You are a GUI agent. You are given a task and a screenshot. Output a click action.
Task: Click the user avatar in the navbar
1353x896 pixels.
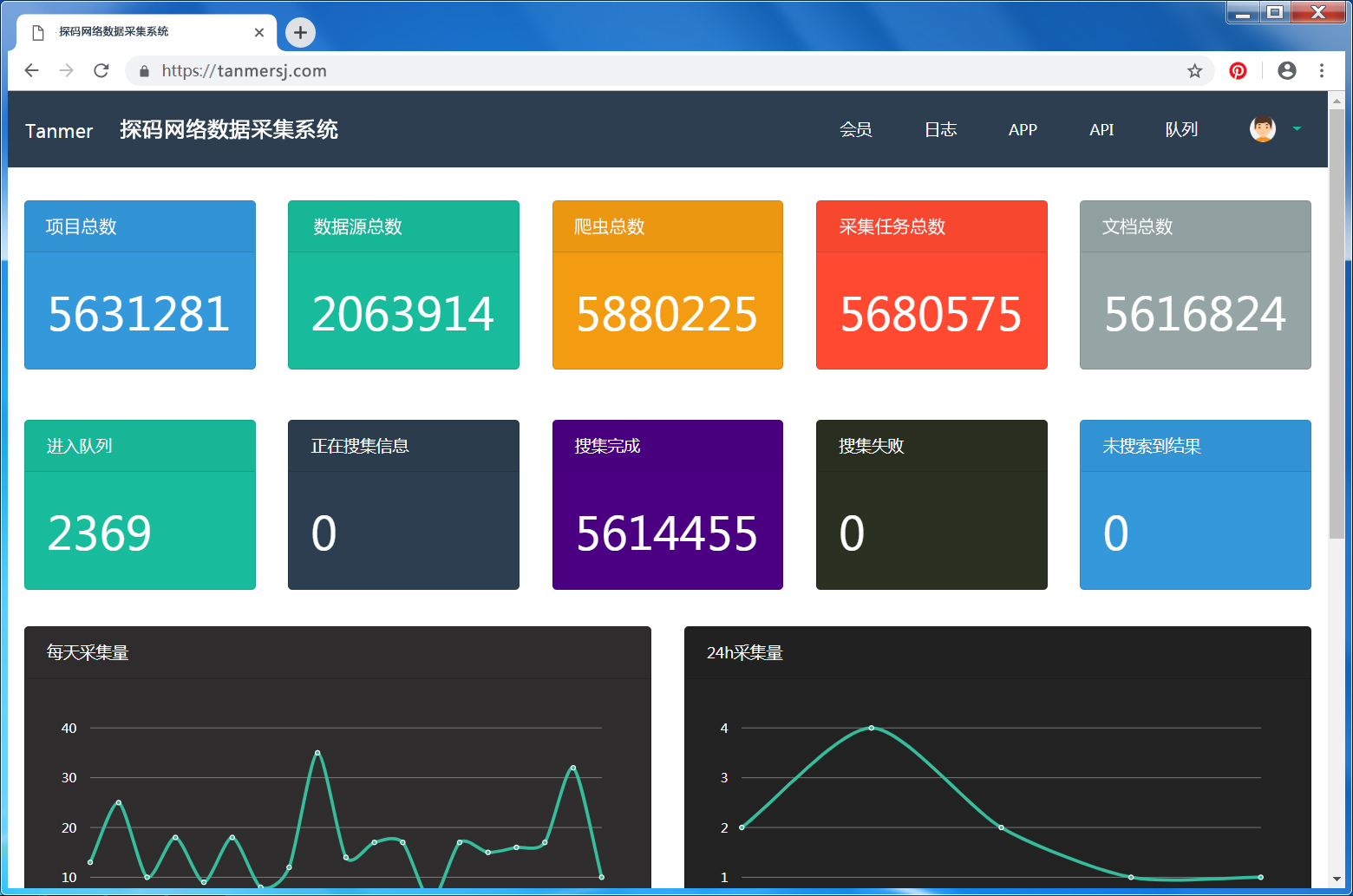(1263, 129)
